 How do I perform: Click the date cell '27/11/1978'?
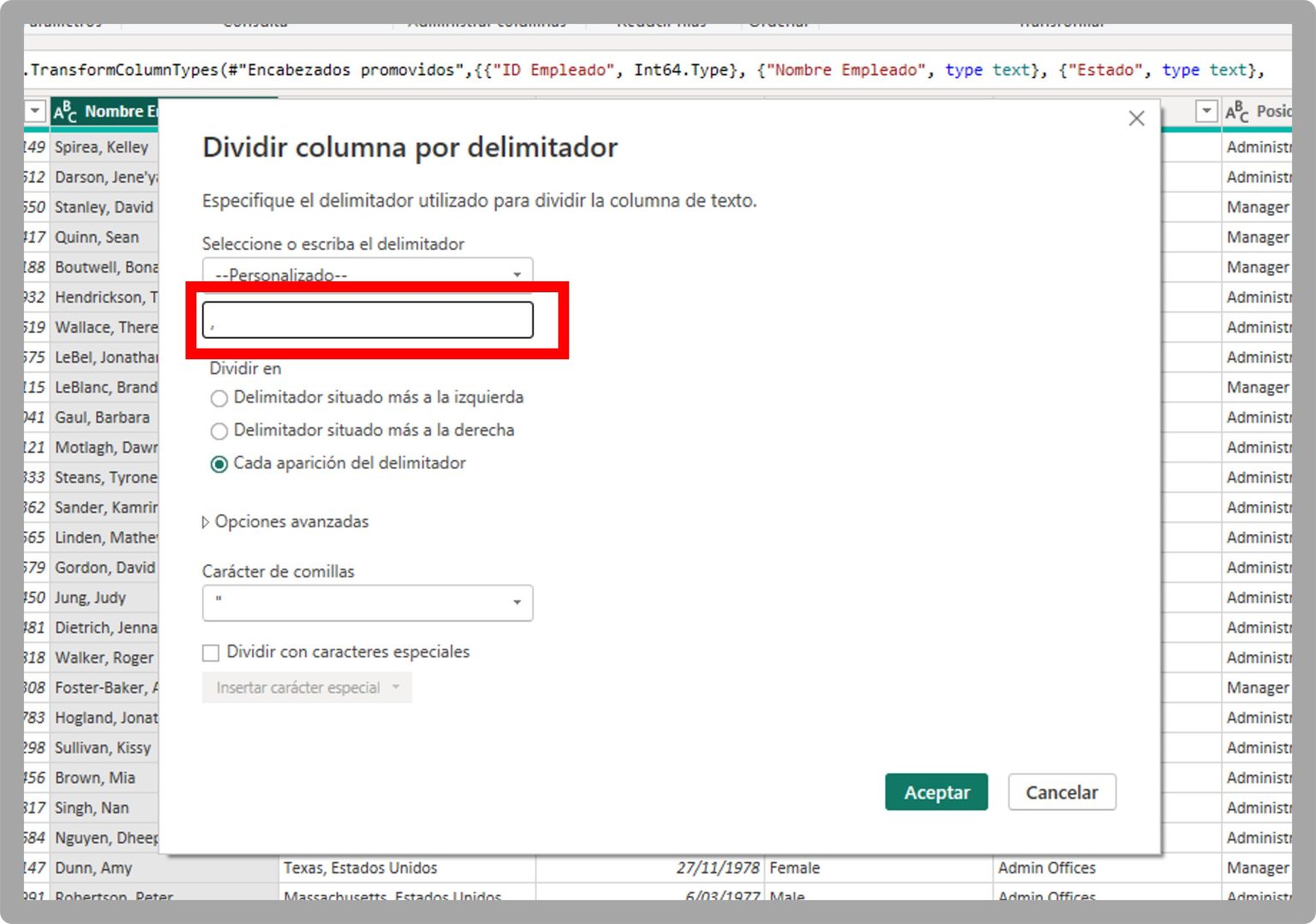pos(650,868)
